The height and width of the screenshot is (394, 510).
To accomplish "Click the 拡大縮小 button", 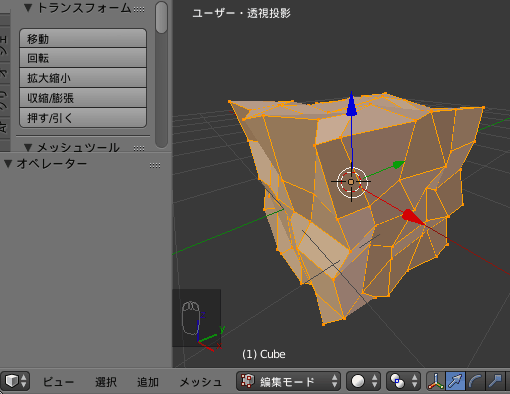I will pyautogui.click(x=83, y=78).
